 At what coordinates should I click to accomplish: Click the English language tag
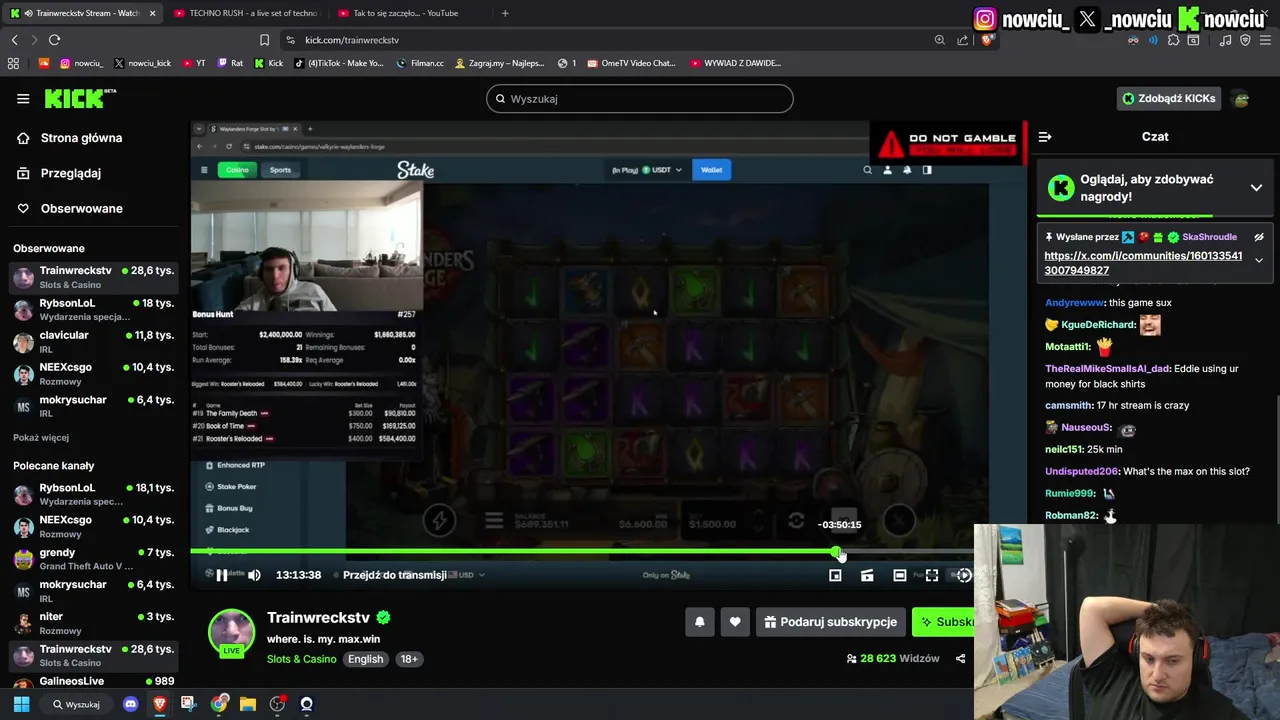tap(365, 659)
